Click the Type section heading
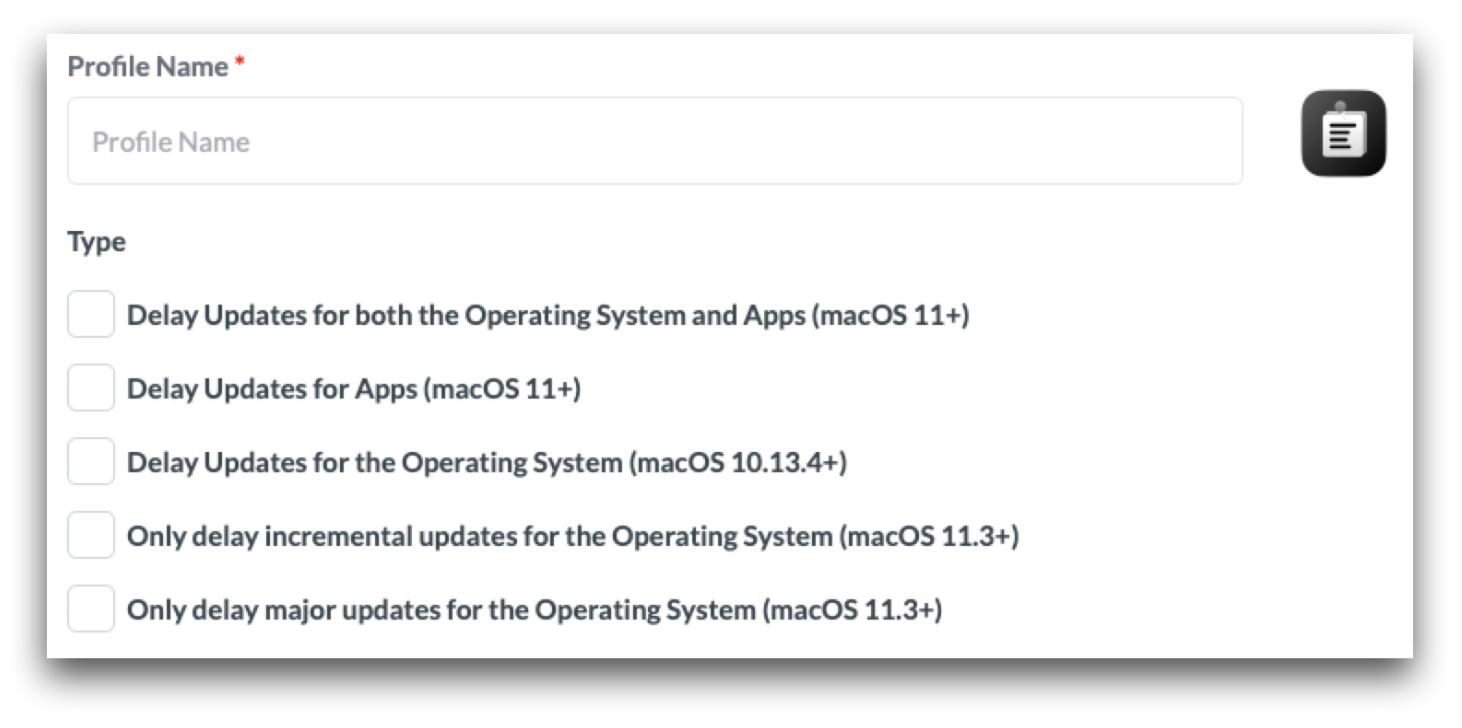Image resolution: width=1462 pixels, height=728 pixels. click(x=96, y=242)
